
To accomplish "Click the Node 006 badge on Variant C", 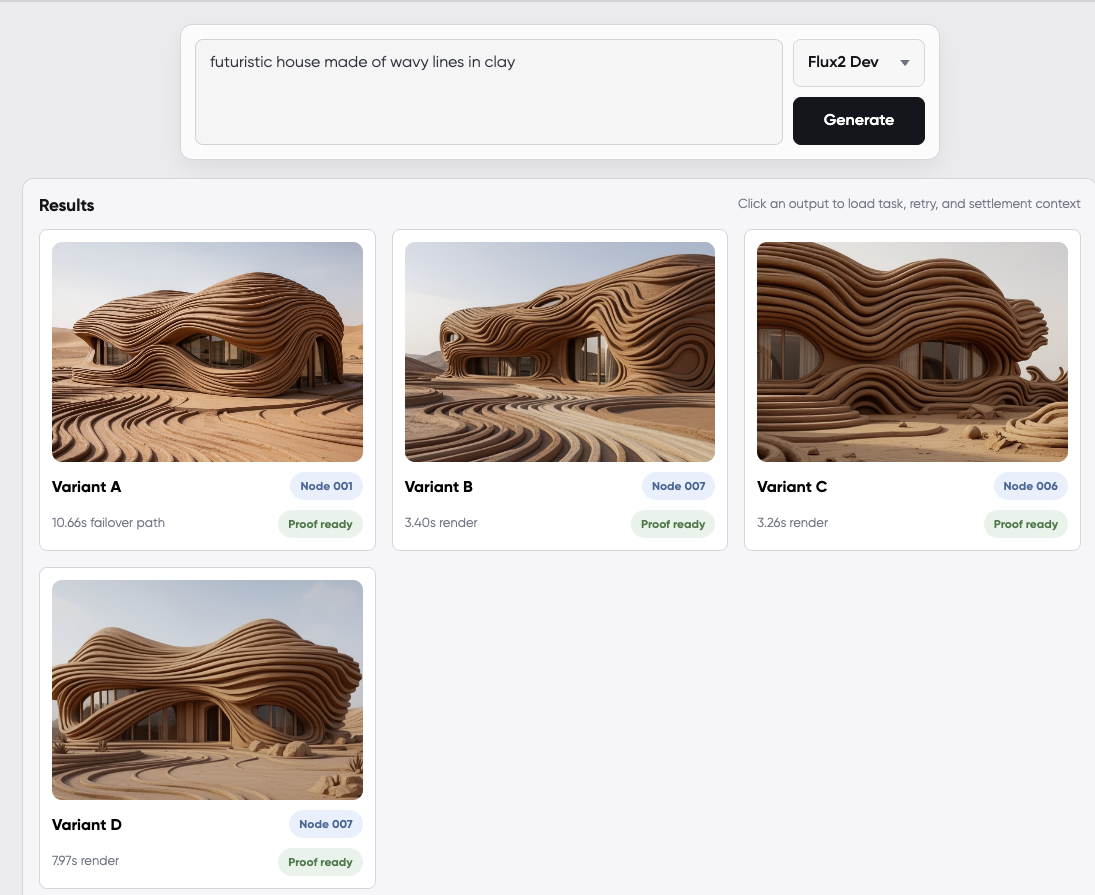I will [x=1030, y=486].
